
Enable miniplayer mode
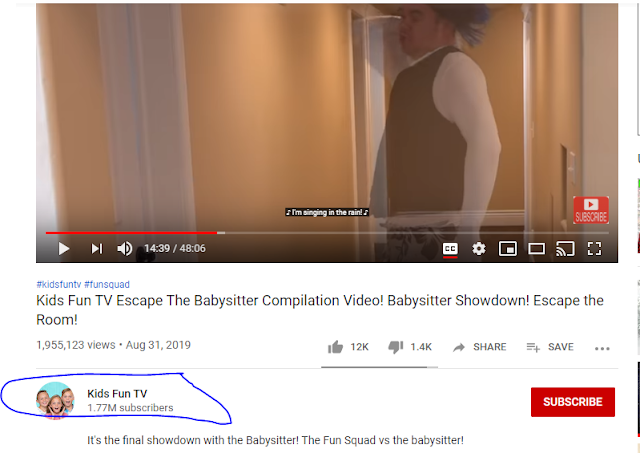point(508,249)
